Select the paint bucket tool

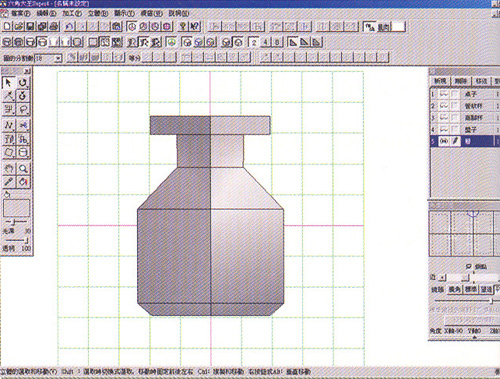coord(23,182)
